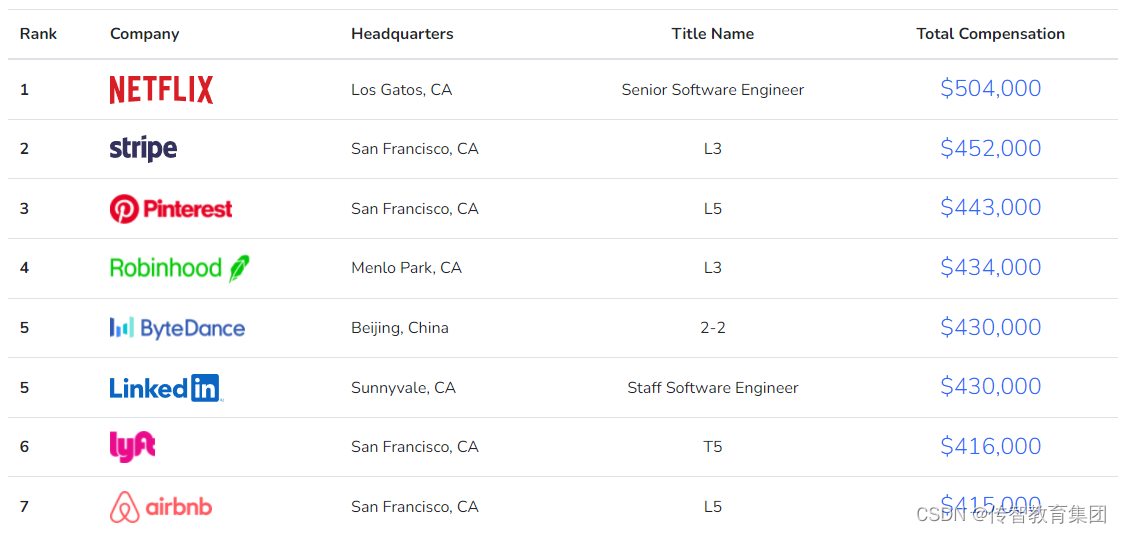Click the LinkedIn logo
Viewport: 1121px width, 533px height.
click(x=166, y=388)
